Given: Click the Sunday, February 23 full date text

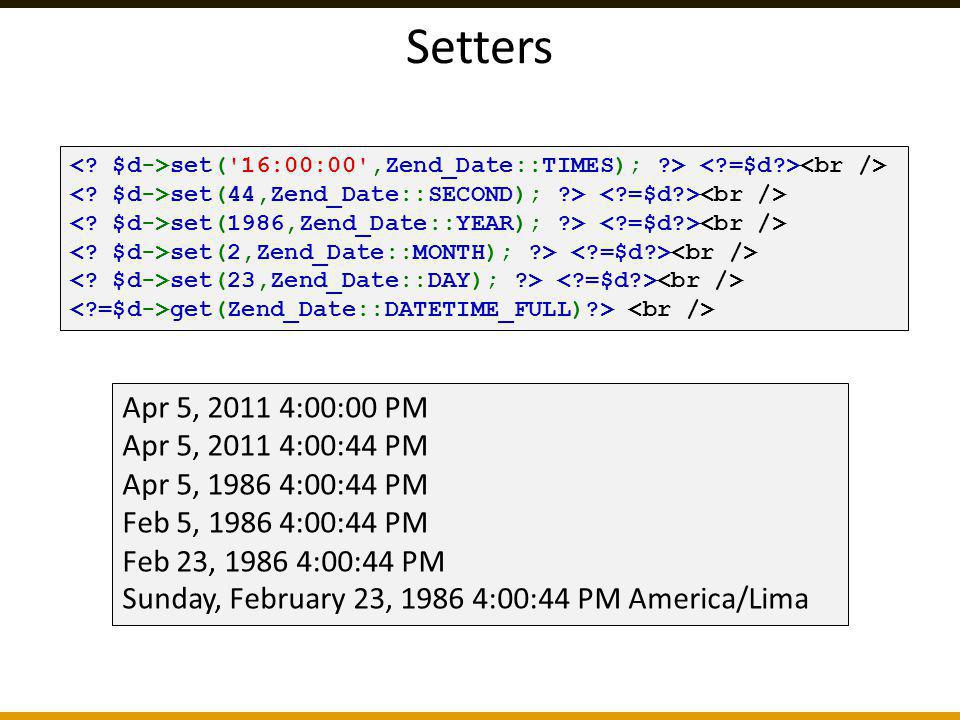Looking at the screenshot, I should coord(254,599).
